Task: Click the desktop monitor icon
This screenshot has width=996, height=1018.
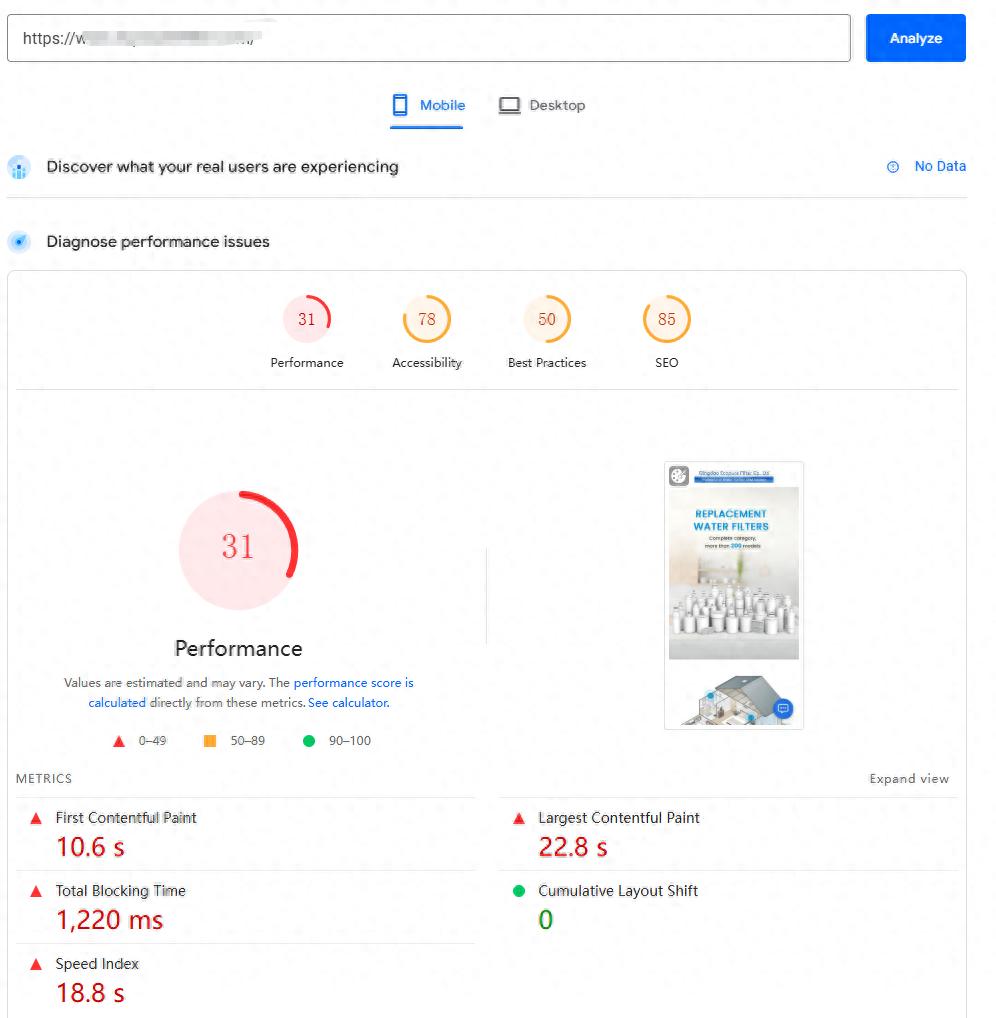Action: 510,106
